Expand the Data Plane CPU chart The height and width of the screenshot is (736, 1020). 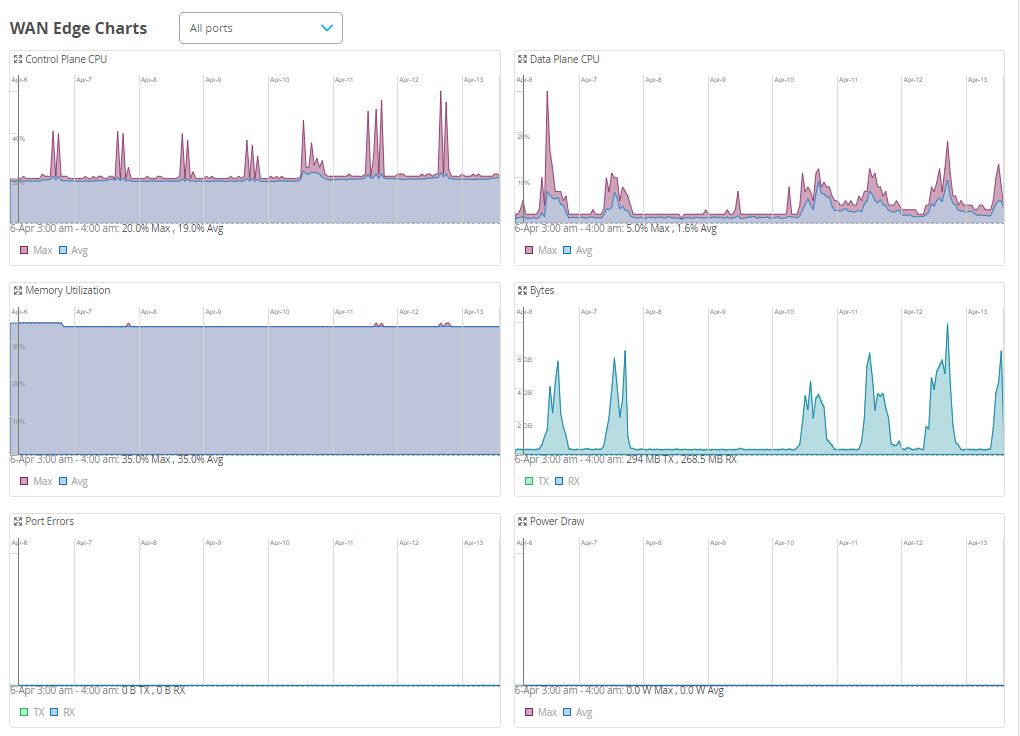coord(522,59)
